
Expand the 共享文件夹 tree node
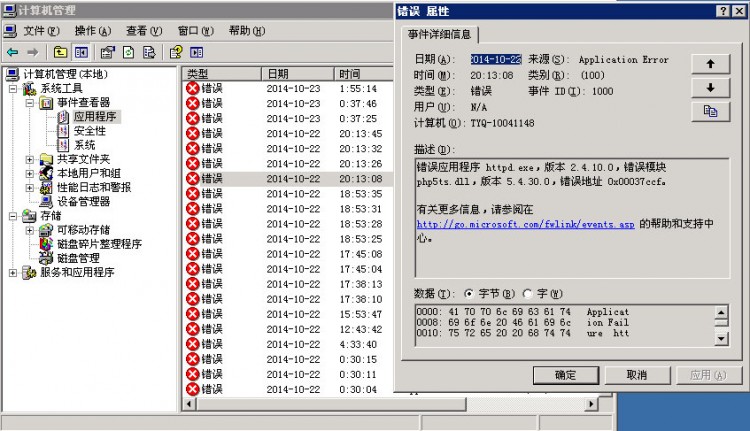coord(30,159)
